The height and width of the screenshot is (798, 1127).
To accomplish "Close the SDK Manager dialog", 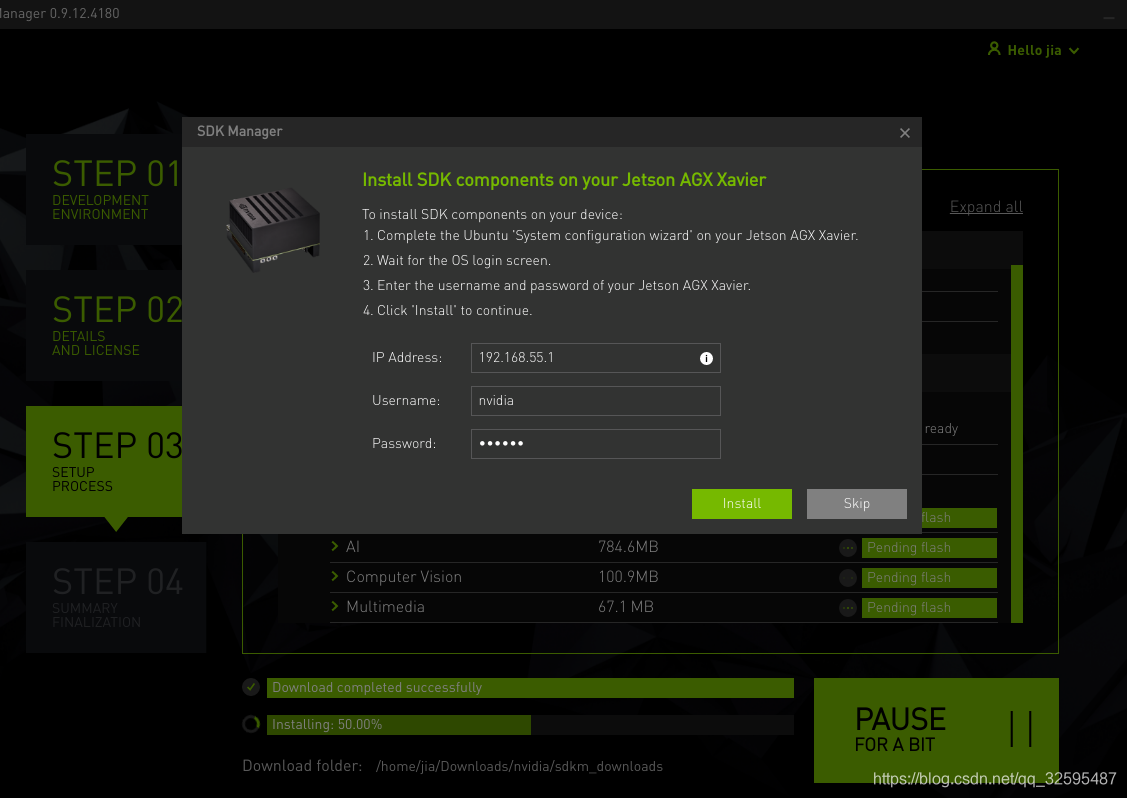I will pos(904,133).
